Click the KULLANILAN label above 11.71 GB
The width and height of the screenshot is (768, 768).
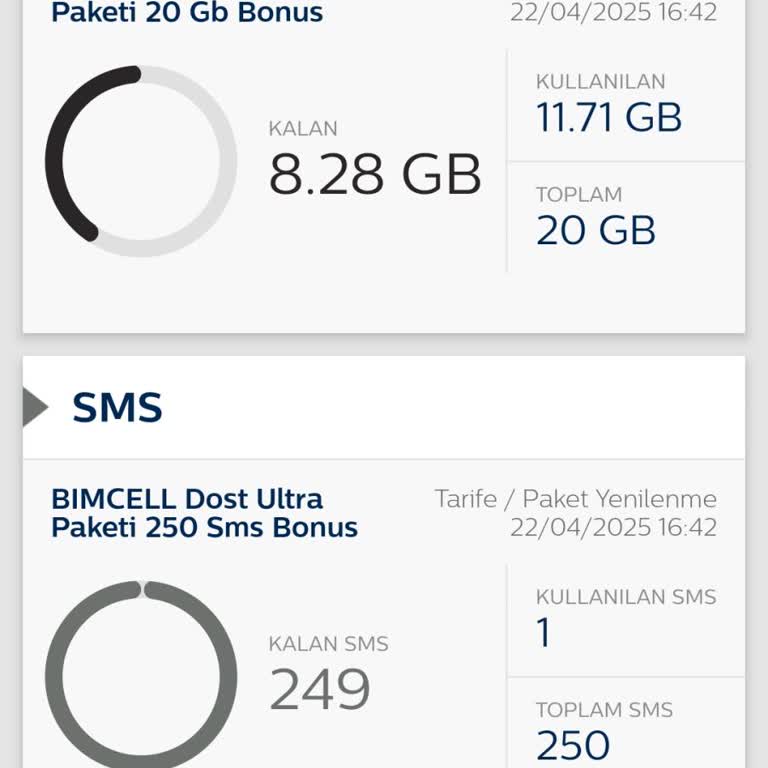[x=600, y=82]
